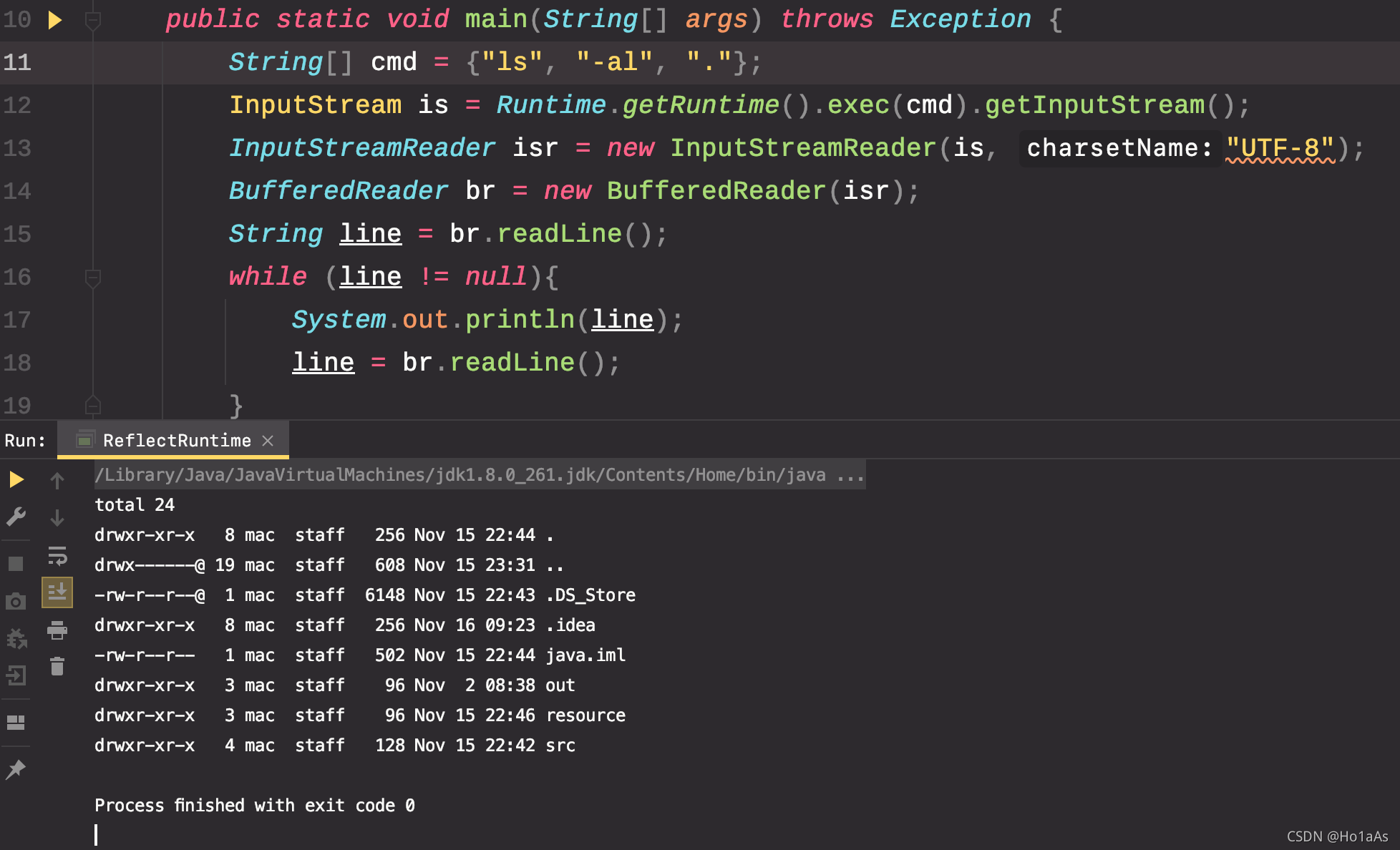The image size is (1400, 850).
Task: Click the out directory entry in console
Action: pyautogui.click(x=560, y=685)
